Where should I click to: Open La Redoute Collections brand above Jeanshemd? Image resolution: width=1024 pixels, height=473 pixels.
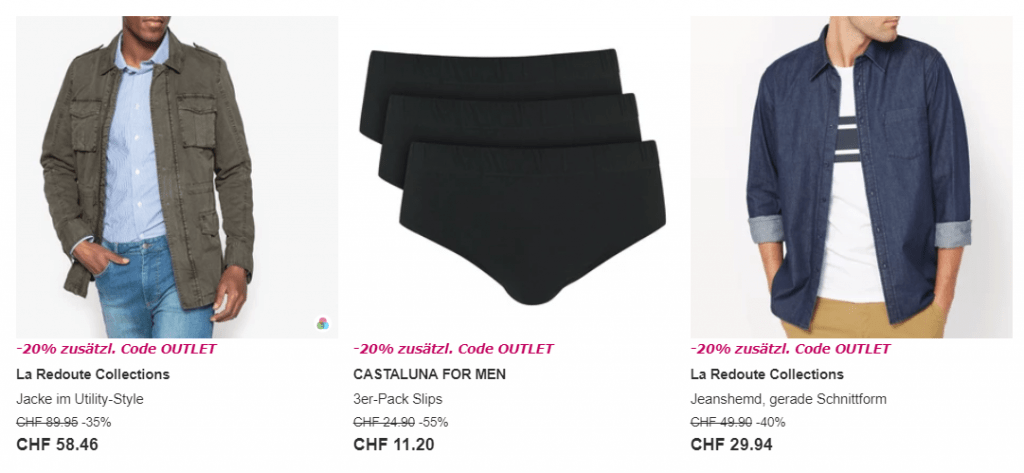pos(767,374)
